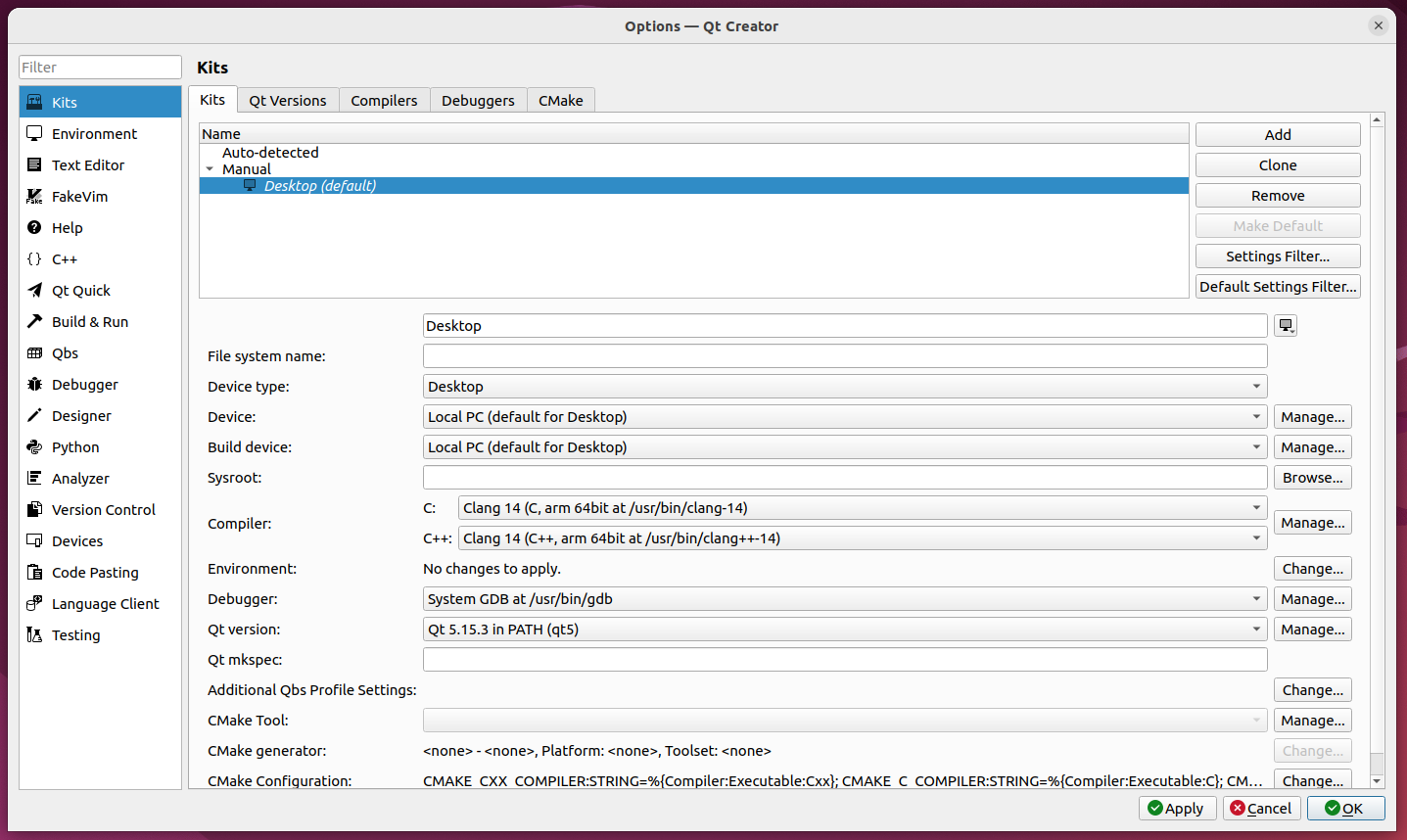Click the Desktop kit monitor icon in list
The width and height of the screenshot is (1407, 840).
point(250,185)
